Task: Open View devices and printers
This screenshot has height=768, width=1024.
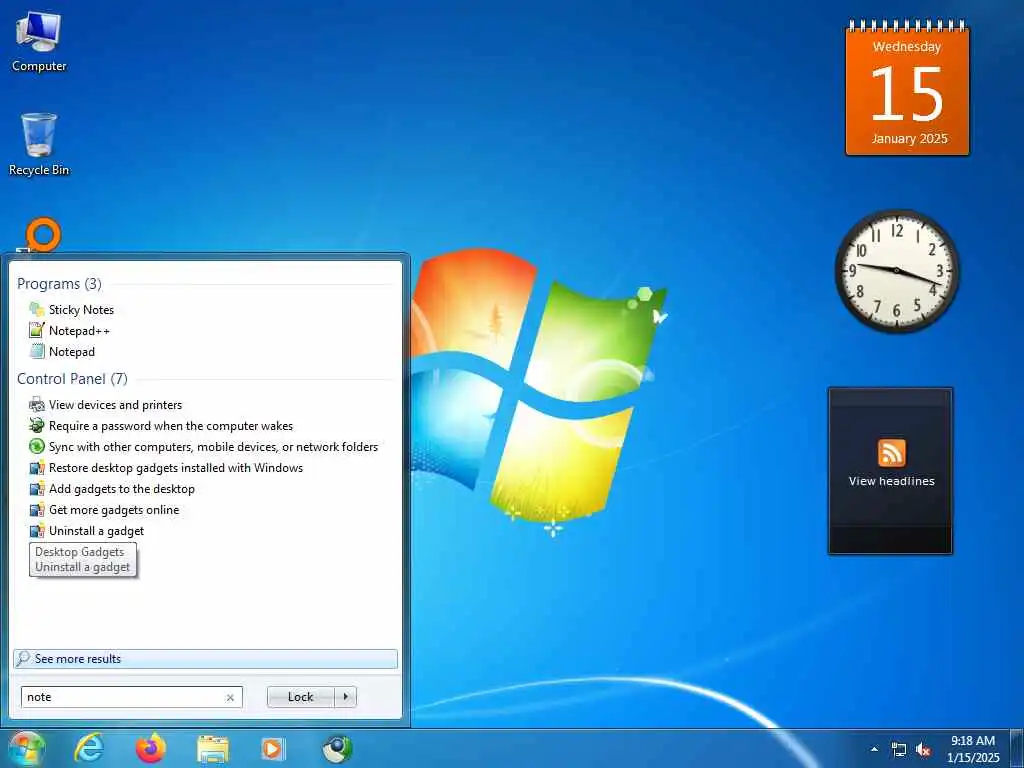Action: (x=115, y=405)
